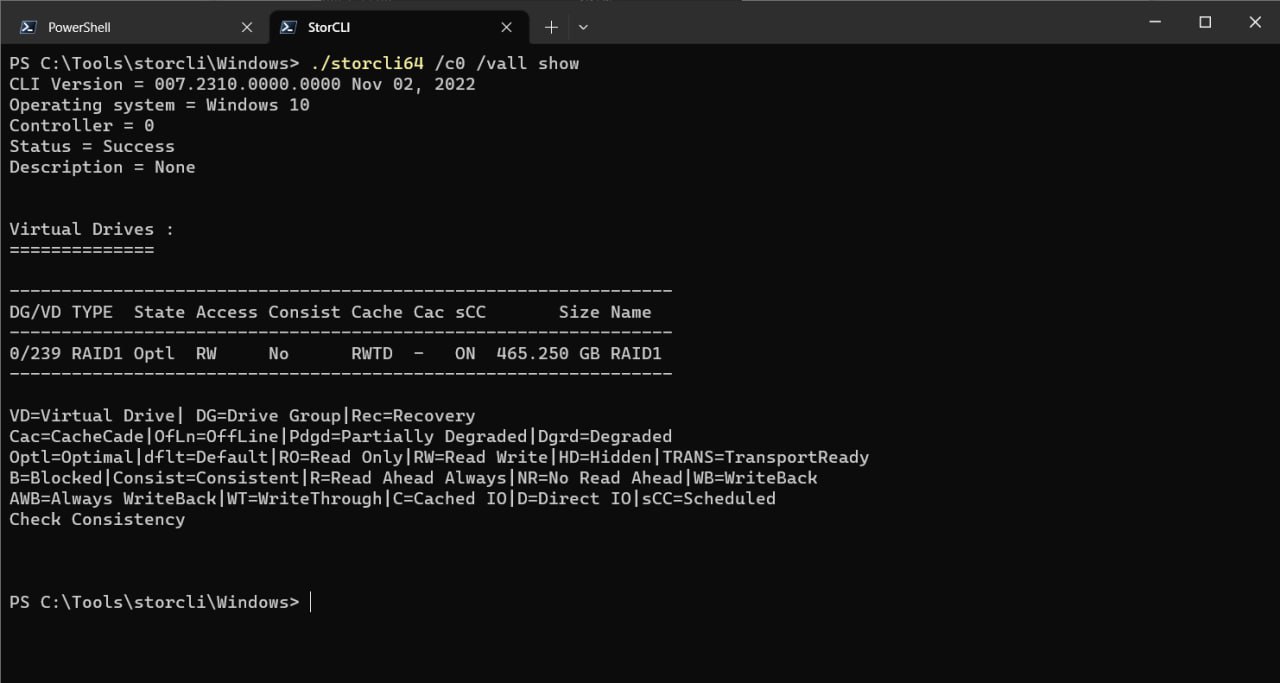Screen dimensions: 1280x683
Task: Minimize the terminal window
Action: pyautogui.click(x=1156, y=22)
